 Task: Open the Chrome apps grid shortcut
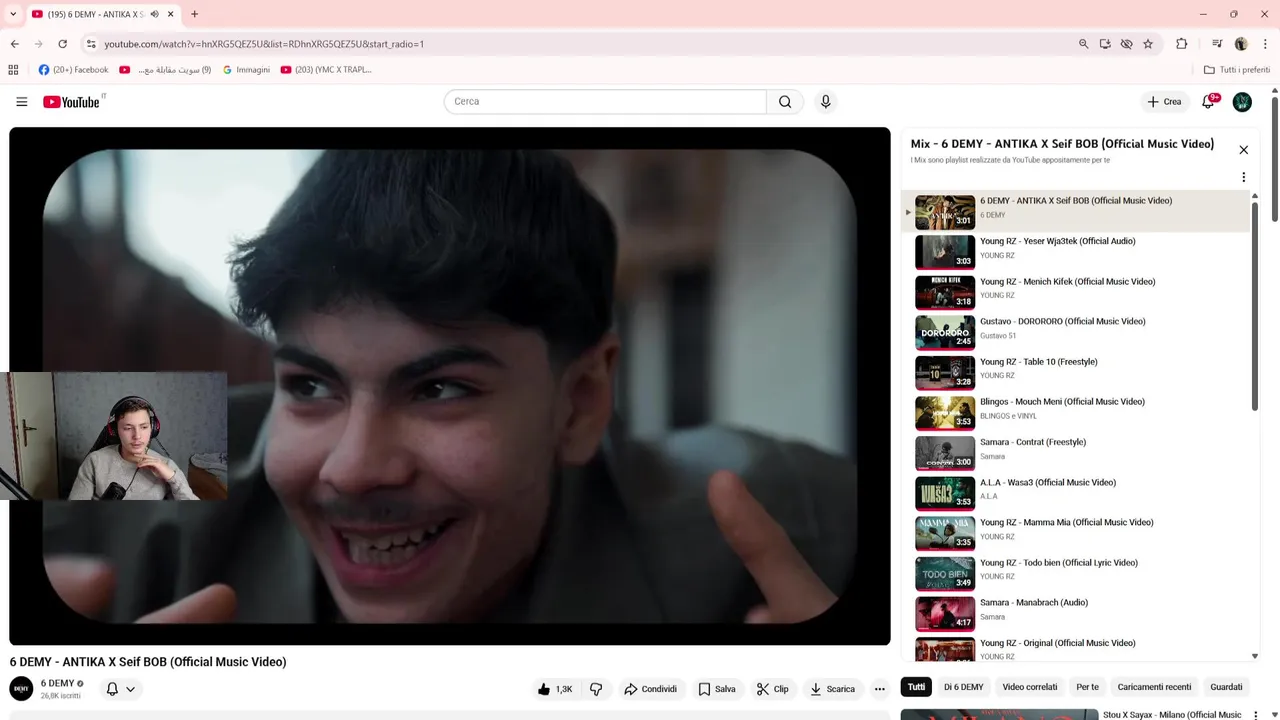coord(13,70)
